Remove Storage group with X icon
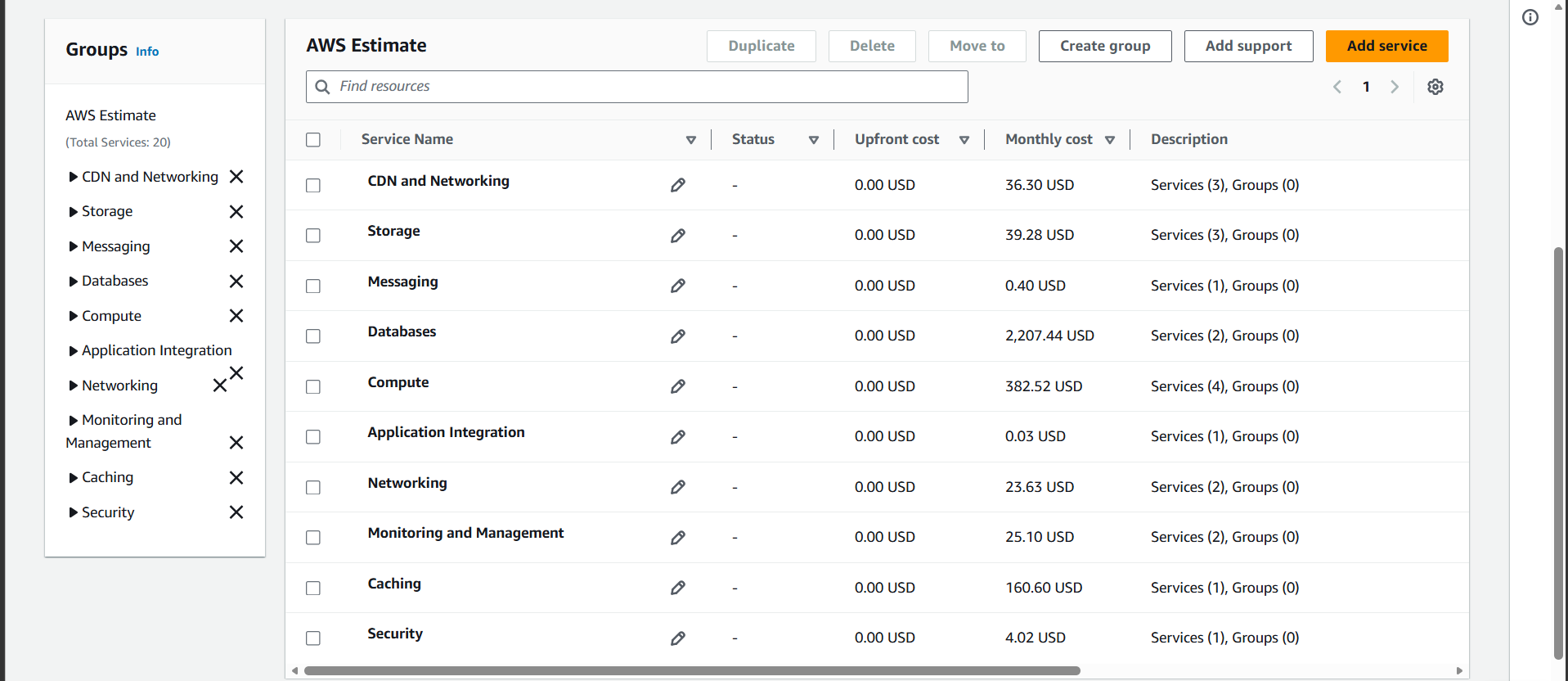1568x681 pixels. pyautogui.click(x=236, y=212)
